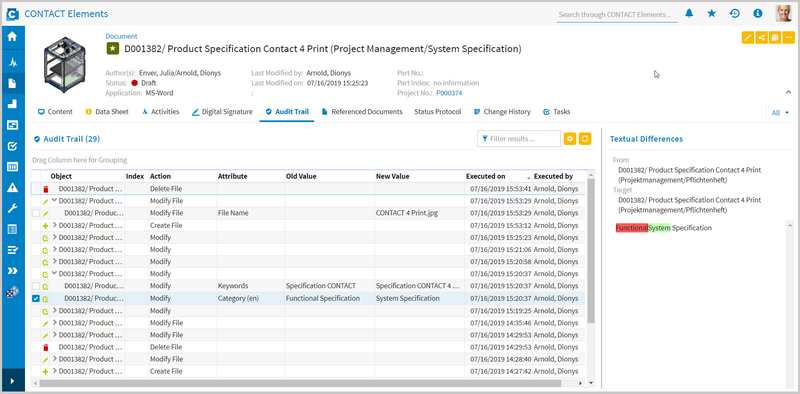
Task: Open the All tabs dropdown
Action: tap(780, 113)
